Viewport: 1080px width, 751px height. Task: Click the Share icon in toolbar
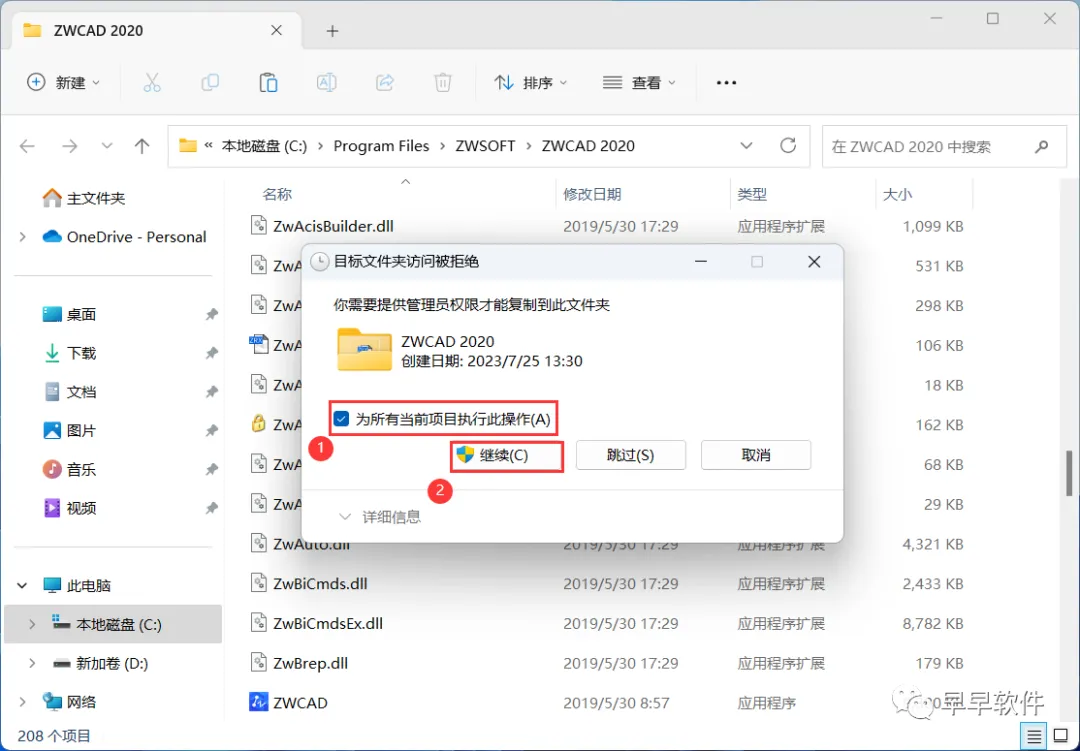coord(384,83)
